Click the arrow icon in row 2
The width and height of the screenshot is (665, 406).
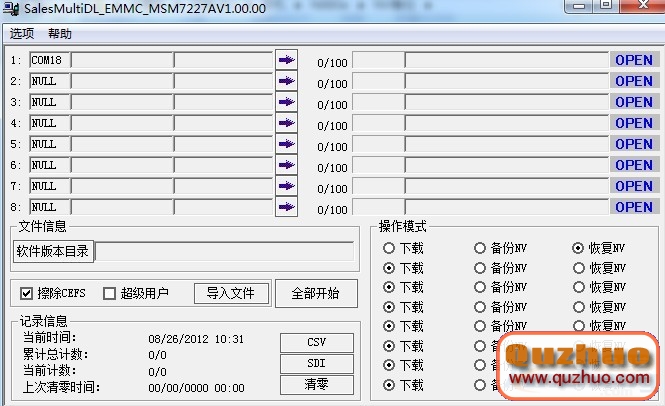[286, 81]
